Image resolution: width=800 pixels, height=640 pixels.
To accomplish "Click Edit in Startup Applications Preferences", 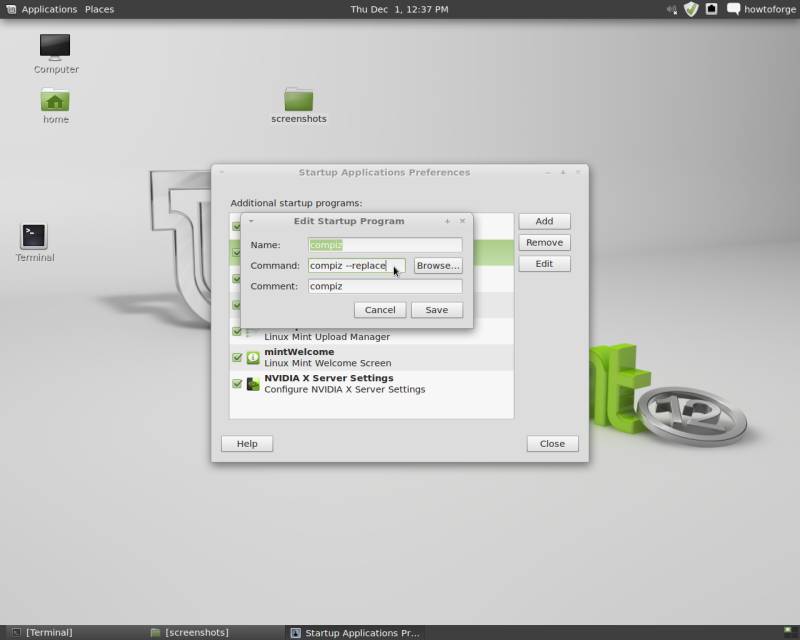I will (544, 264).
